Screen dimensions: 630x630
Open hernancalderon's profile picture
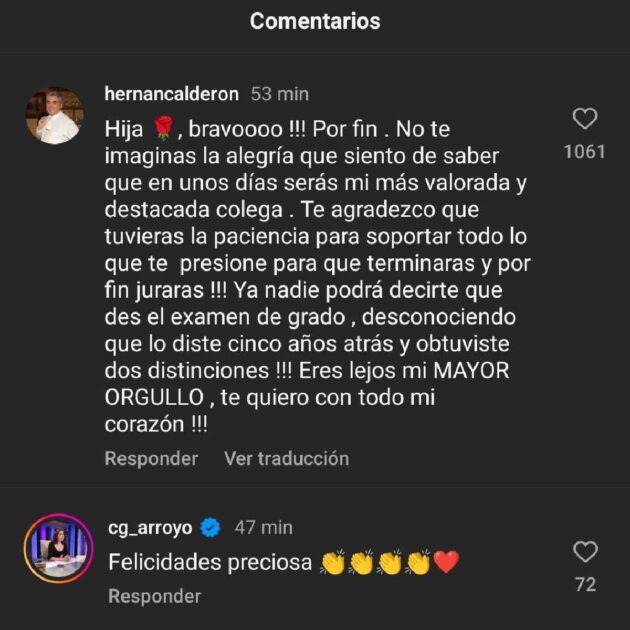pyautogui.click(x=54, y=116)
